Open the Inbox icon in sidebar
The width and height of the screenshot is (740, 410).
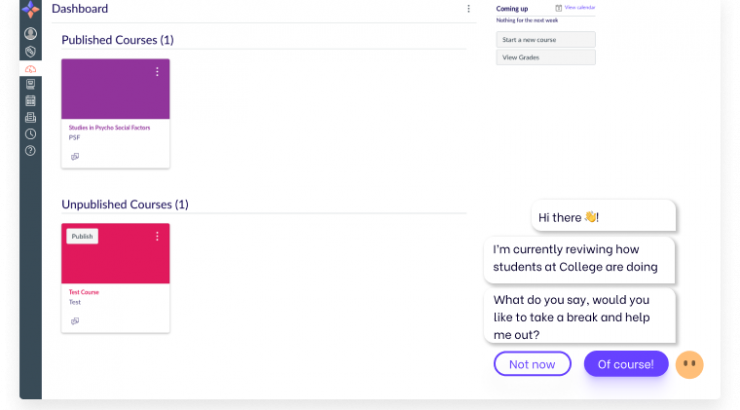tap(30, 117)
